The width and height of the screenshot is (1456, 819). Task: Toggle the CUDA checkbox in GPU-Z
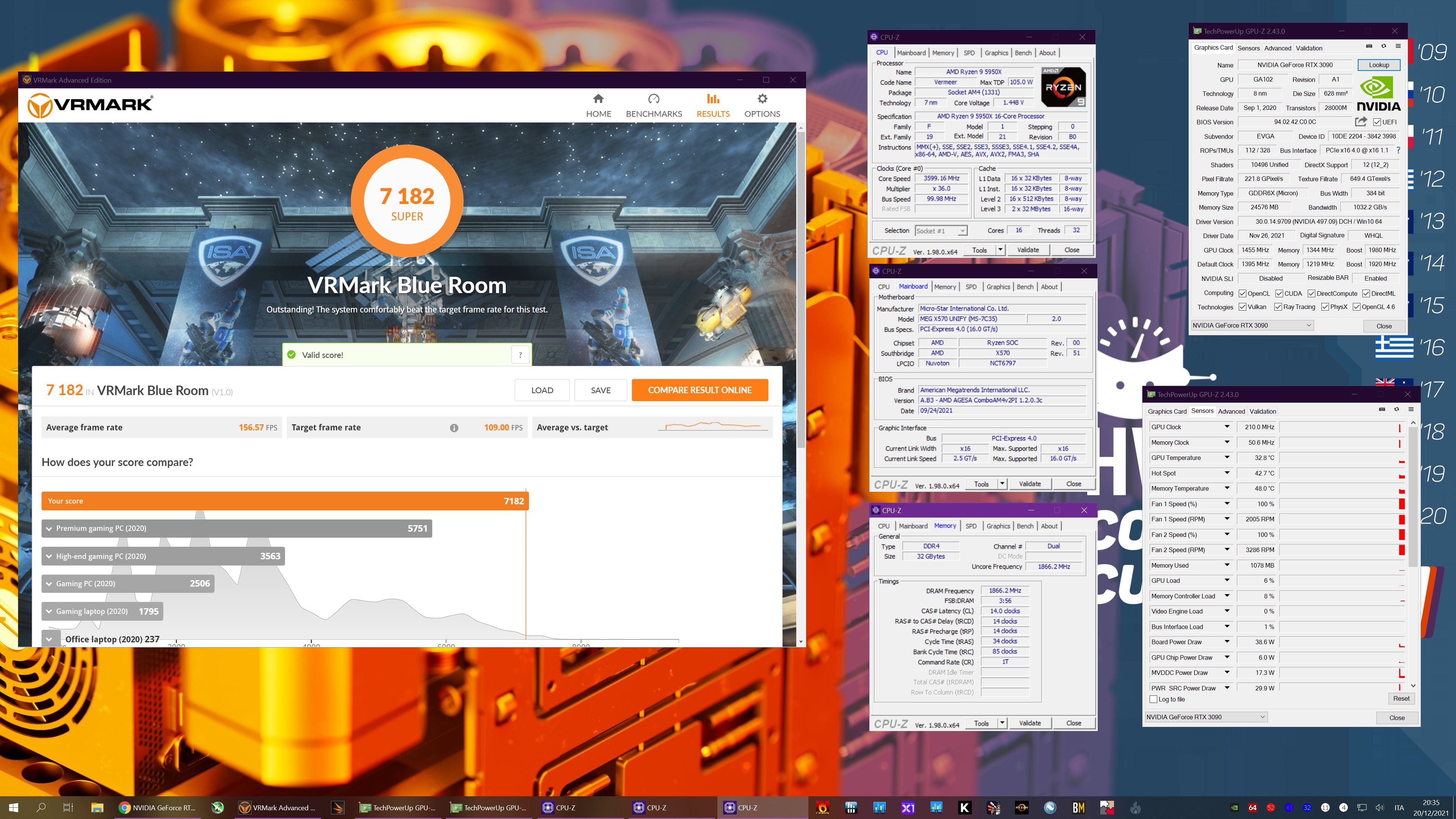click(1279, 293)
